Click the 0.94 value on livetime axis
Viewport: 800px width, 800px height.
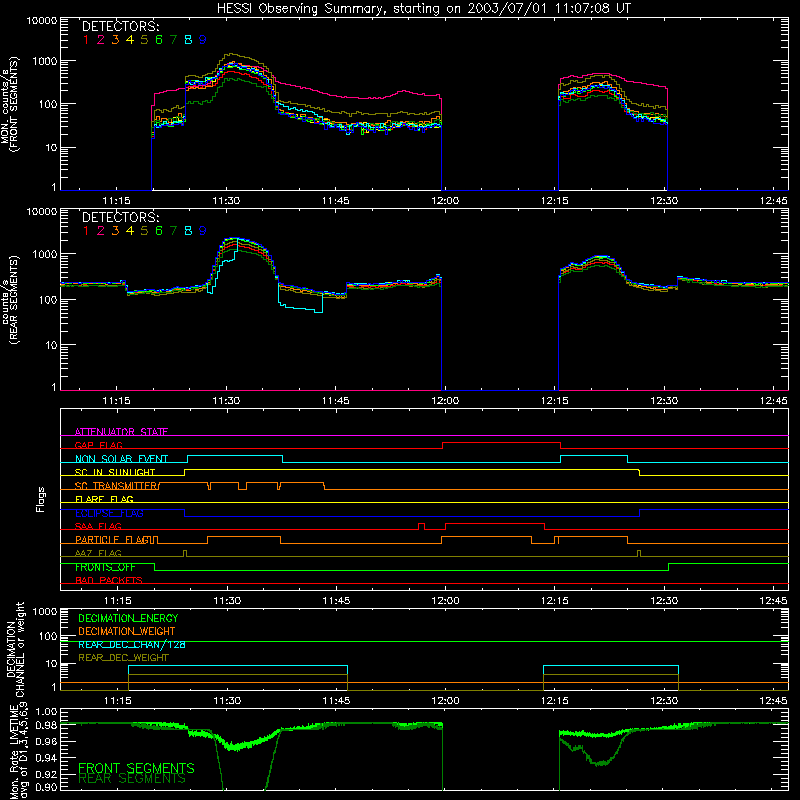46,758
